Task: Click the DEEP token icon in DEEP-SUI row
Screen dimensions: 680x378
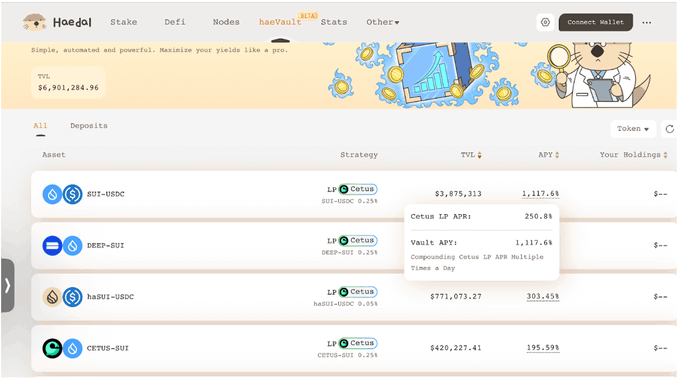Action: tap(52, 246)
